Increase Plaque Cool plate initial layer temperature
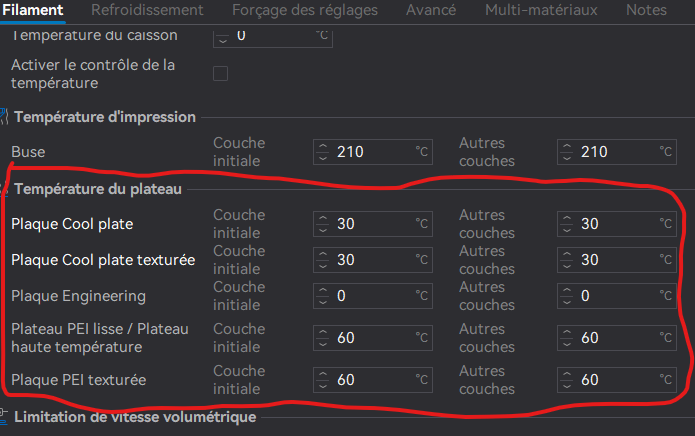 [x=323, y=218]
